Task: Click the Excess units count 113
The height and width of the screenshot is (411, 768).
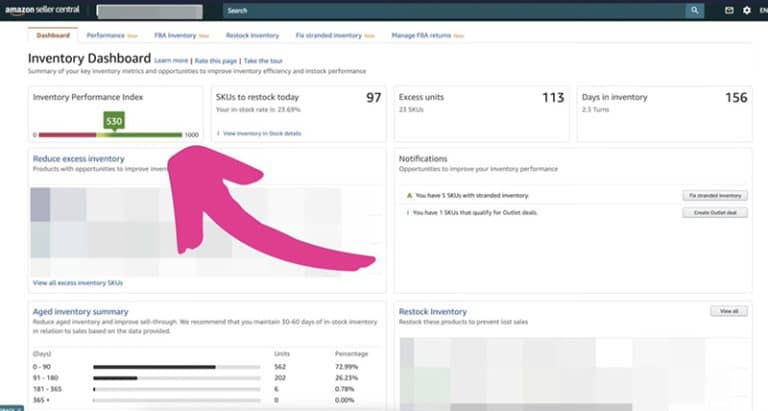Action: coord(553,97)
